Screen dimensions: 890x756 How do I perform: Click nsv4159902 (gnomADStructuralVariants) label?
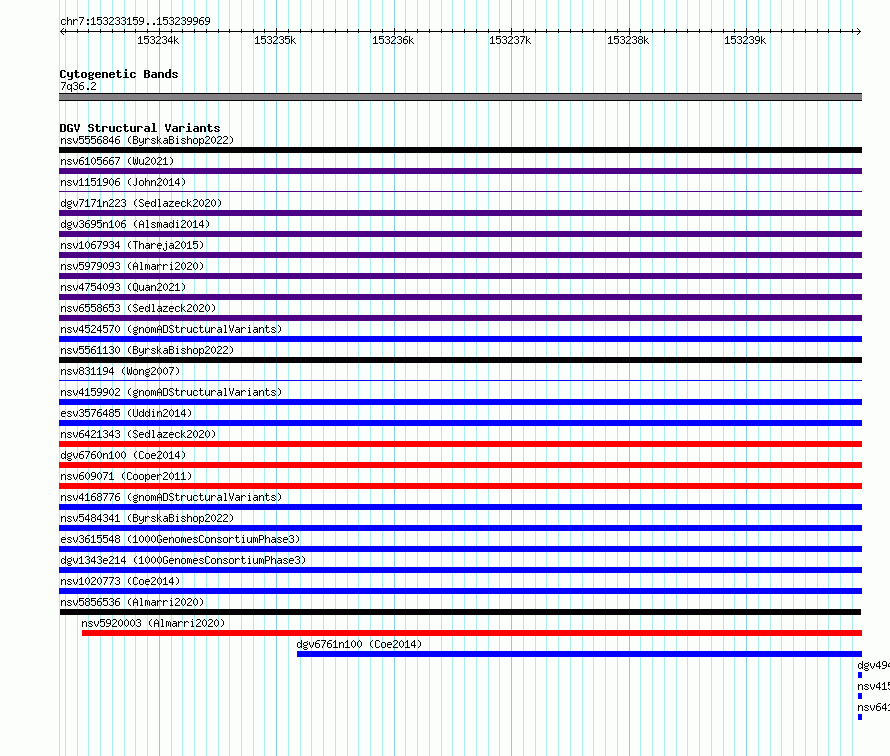(x=171, y=392)
